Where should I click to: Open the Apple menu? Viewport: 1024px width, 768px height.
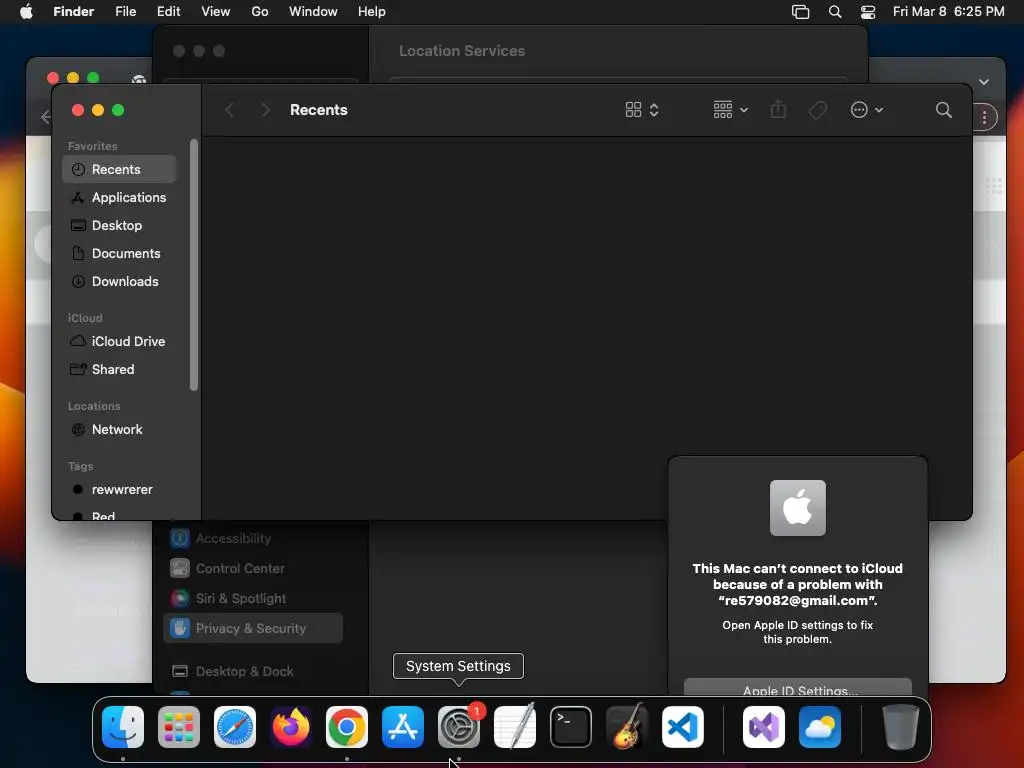click(26, 11)
